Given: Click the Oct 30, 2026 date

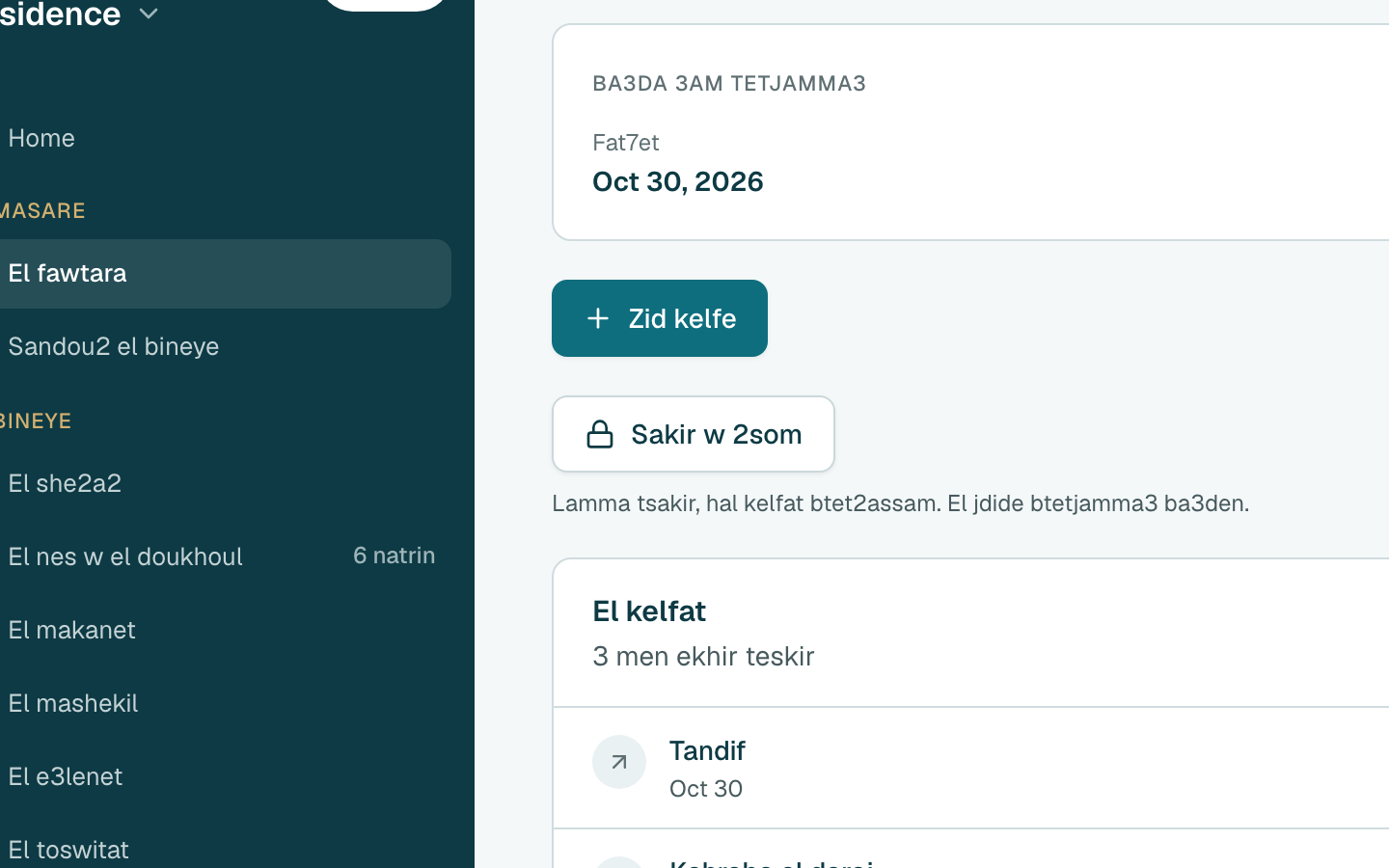Looking at the screenshot, I should 678,181.
